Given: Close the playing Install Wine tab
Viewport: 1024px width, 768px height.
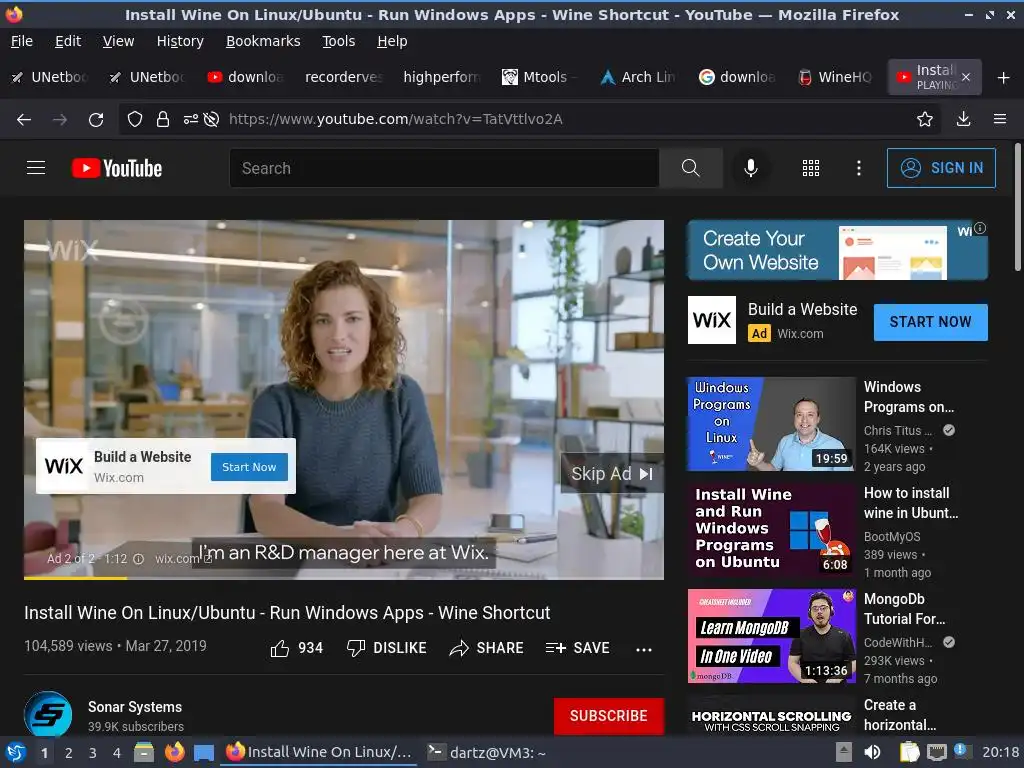Looking at the screenshot, I should click(966, 77).
